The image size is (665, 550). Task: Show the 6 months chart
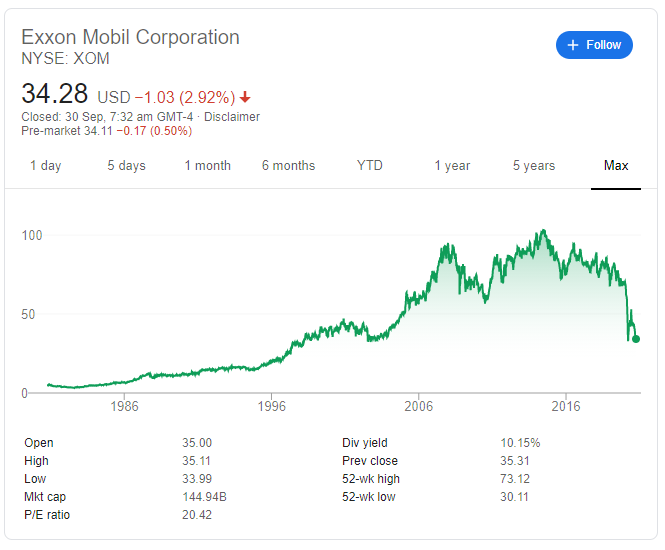point(288,166)
